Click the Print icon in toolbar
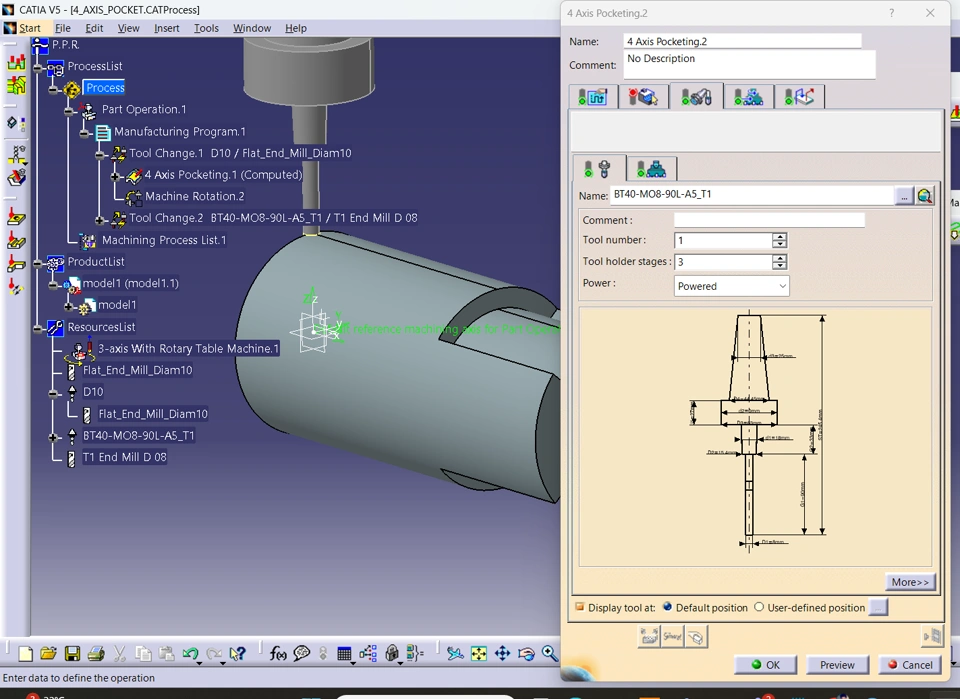Screen dimensions: 960x699 (x=96, y=654)
